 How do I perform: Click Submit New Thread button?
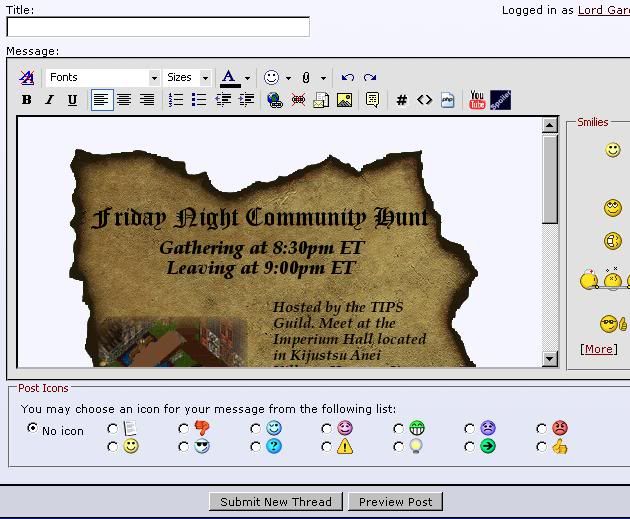click(x=276, y=501)
